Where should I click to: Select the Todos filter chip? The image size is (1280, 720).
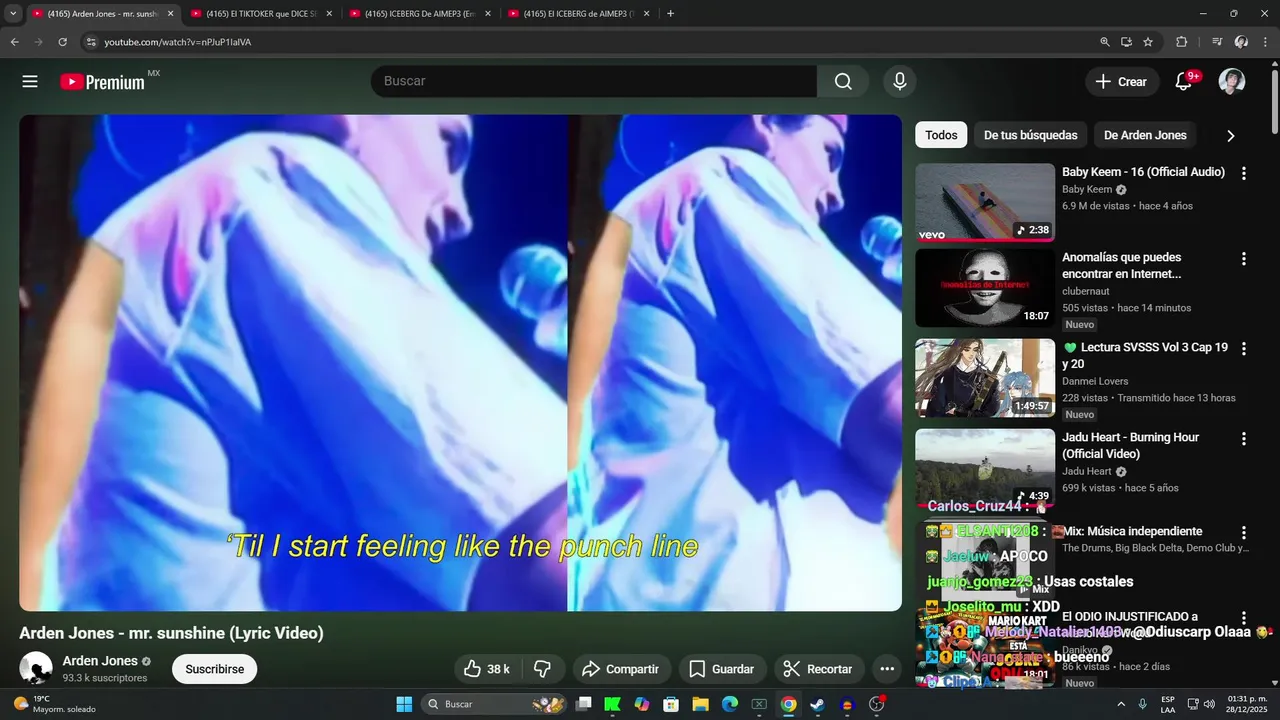[x=941, y=135]
